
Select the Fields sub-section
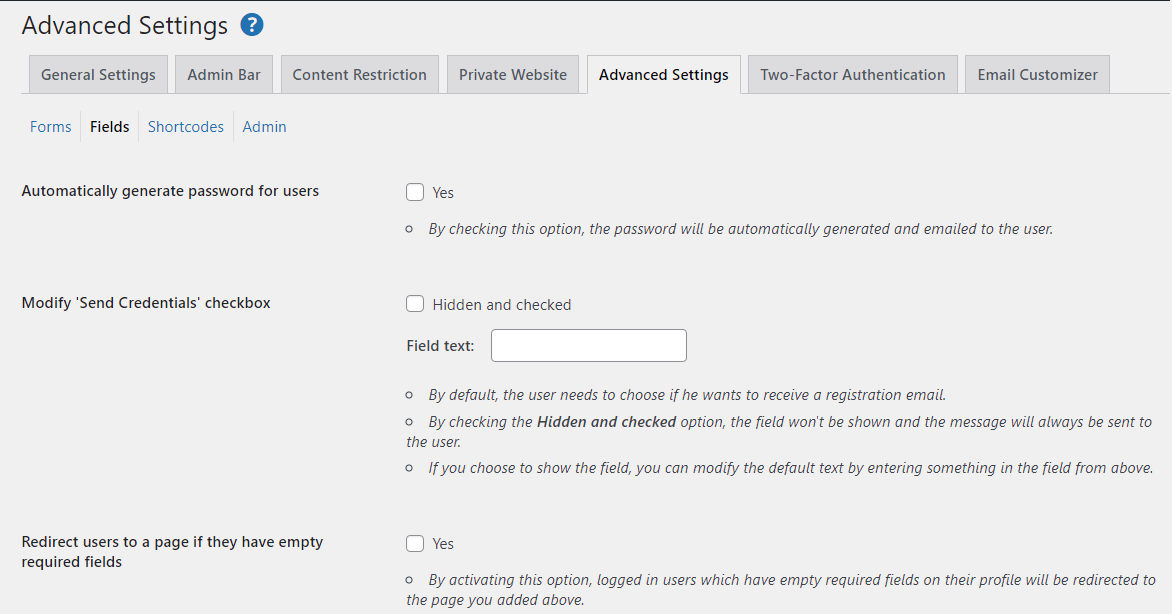point(110,126)
